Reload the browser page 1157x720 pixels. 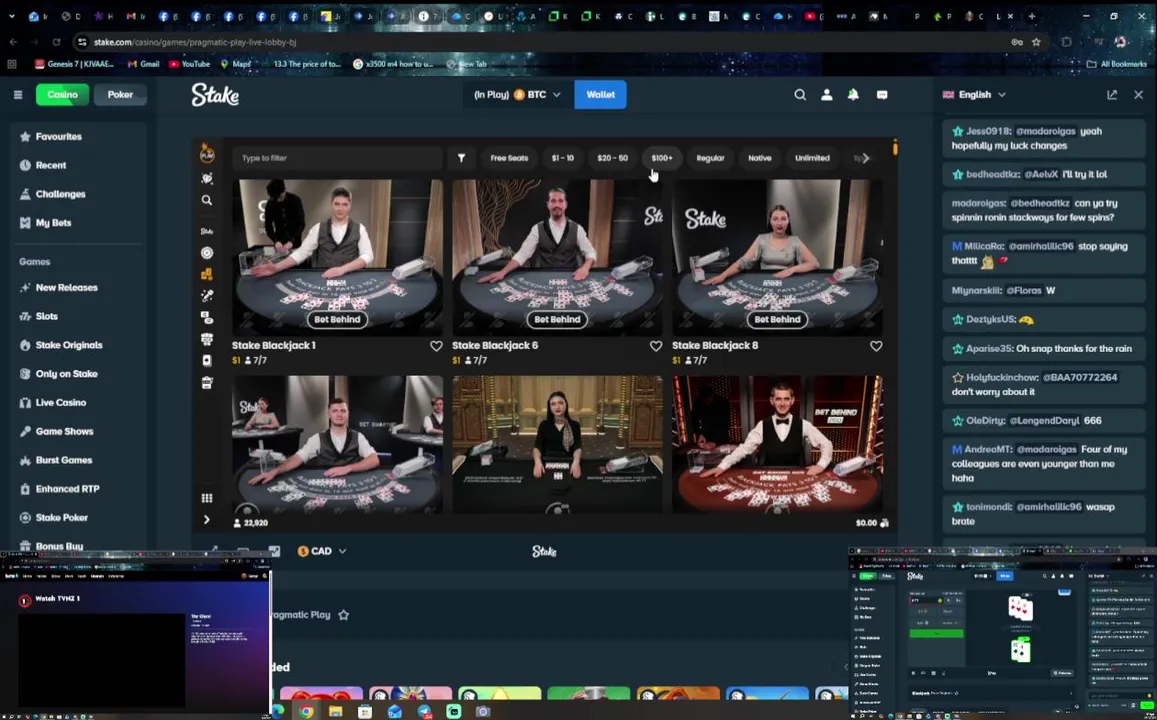(56, 42)
